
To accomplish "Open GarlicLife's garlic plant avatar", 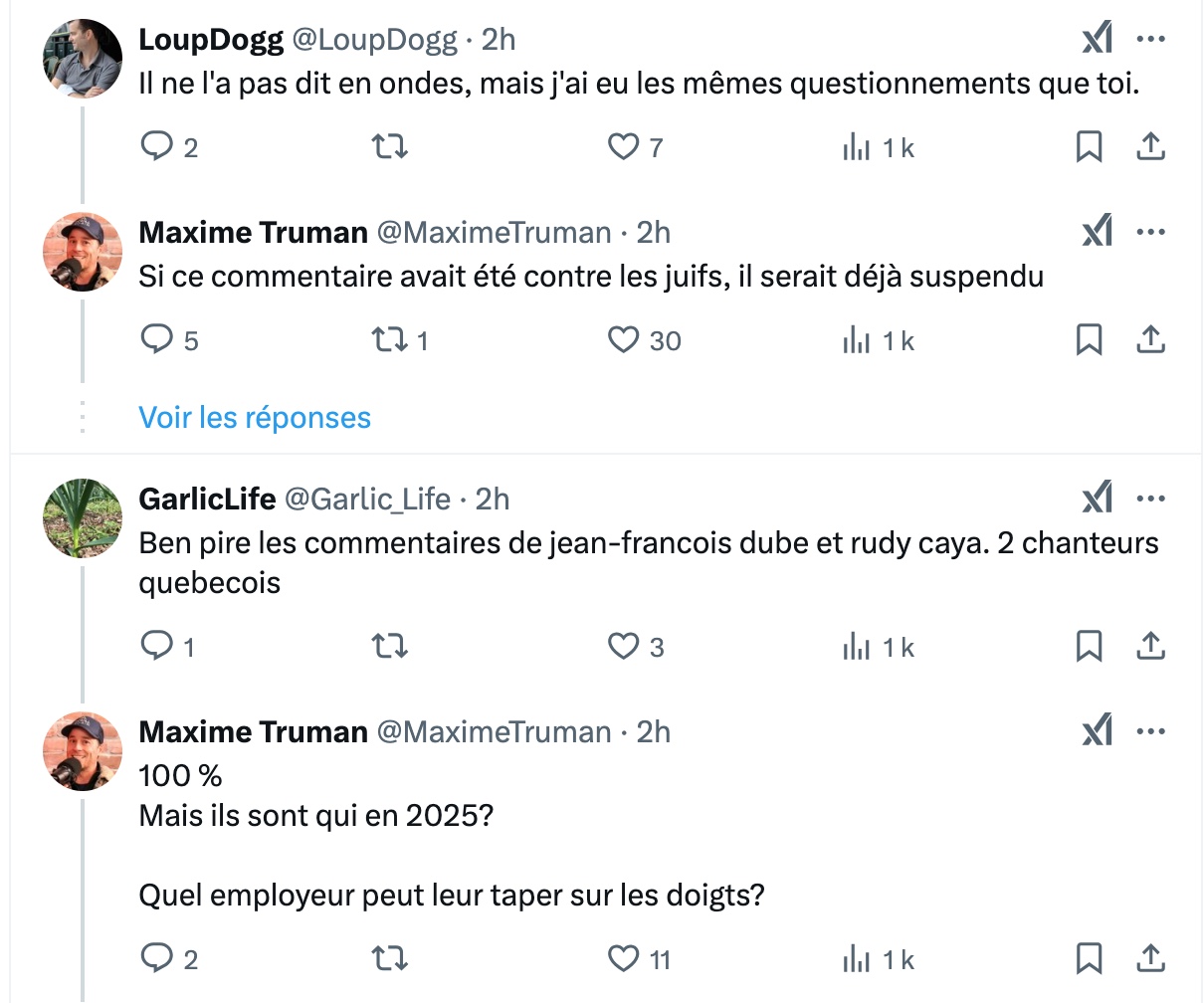I will (83, 518).
